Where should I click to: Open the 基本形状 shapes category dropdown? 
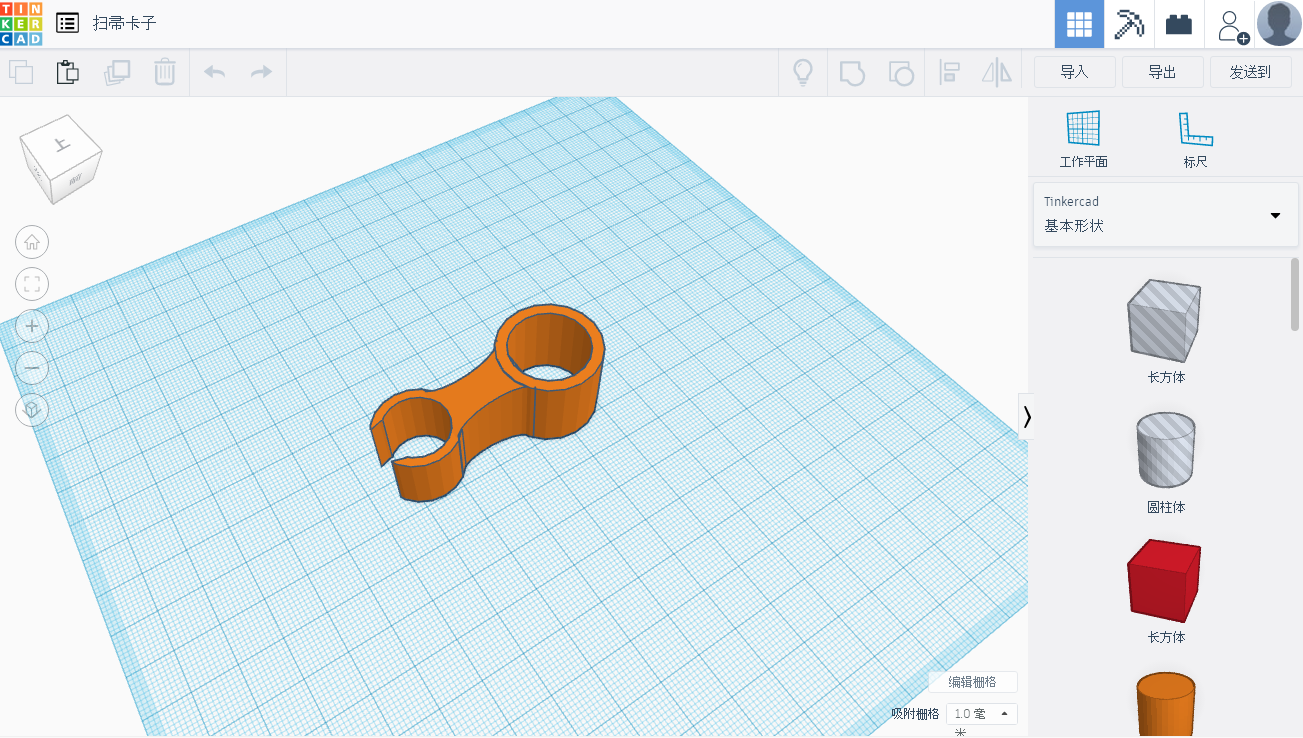[x=1165, y=214]
